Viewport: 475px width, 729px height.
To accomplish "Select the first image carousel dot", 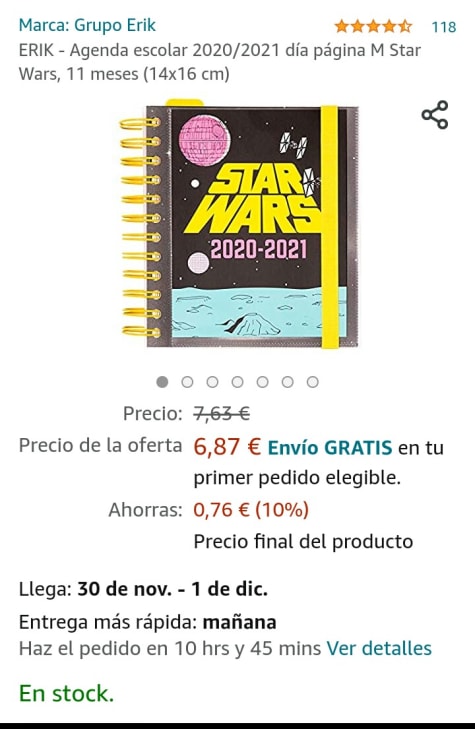I will [162, 382].
